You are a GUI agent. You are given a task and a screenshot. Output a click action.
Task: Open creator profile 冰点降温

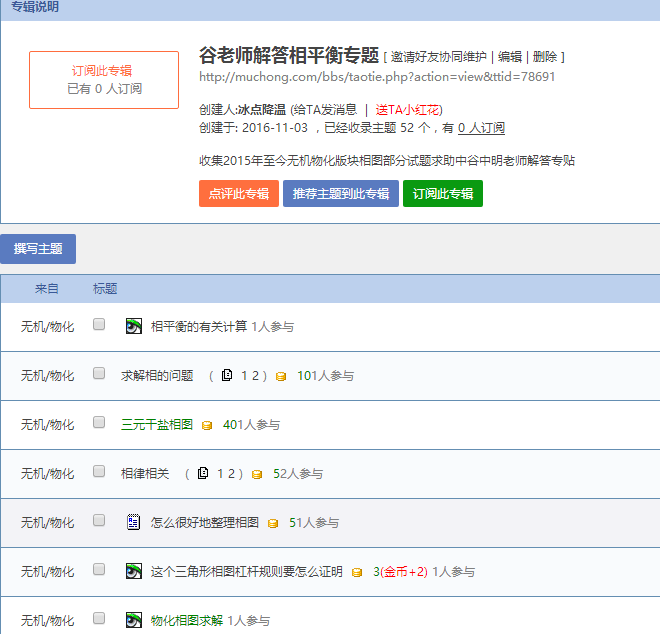[261, 110]
